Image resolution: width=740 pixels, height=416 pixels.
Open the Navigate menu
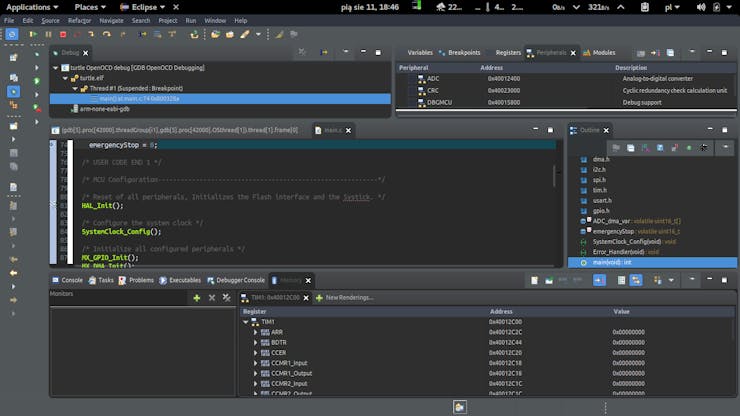coord(111,21)
